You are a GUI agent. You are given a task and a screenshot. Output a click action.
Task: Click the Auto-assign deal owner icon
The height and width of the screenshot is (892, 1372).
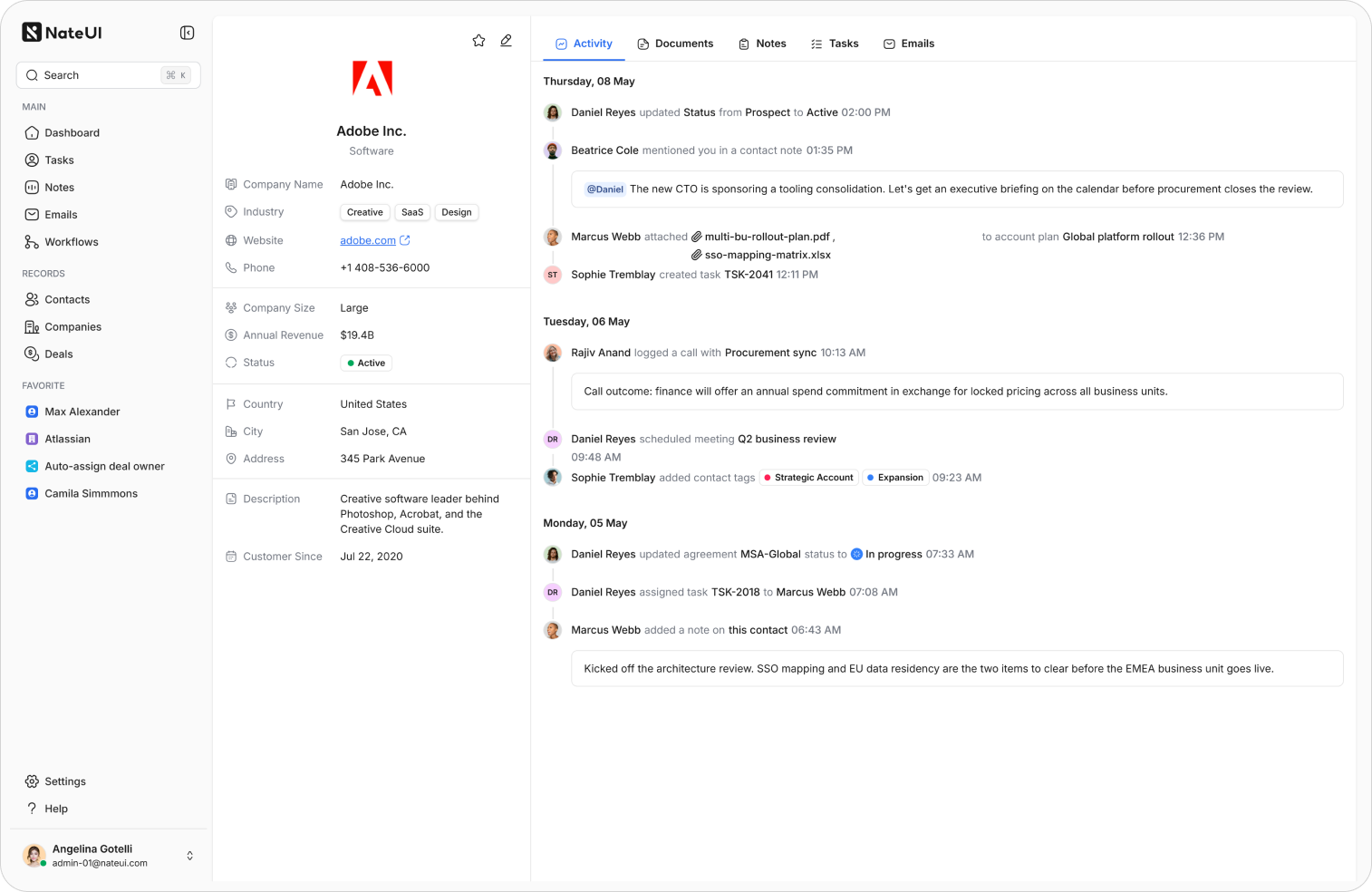(32, 466)
